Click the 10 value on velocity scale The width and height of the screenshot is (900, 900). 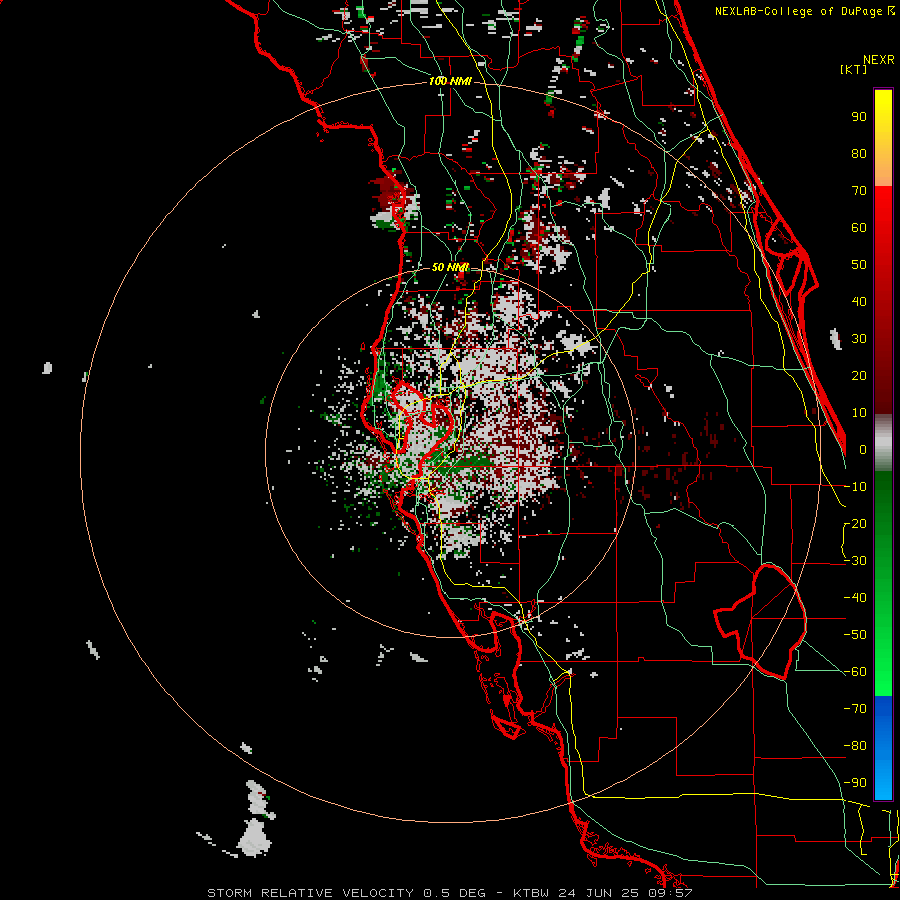point(859,413)
